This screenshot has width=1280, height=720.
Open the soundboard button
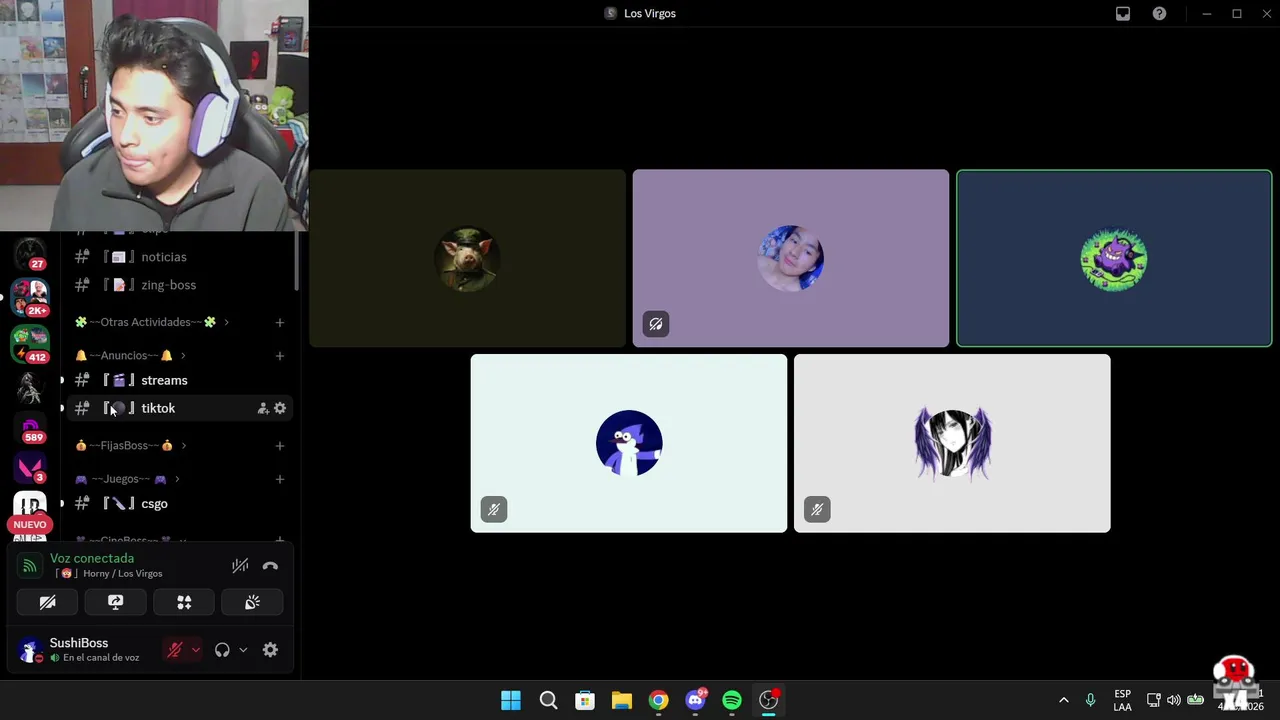click(252, 602)
